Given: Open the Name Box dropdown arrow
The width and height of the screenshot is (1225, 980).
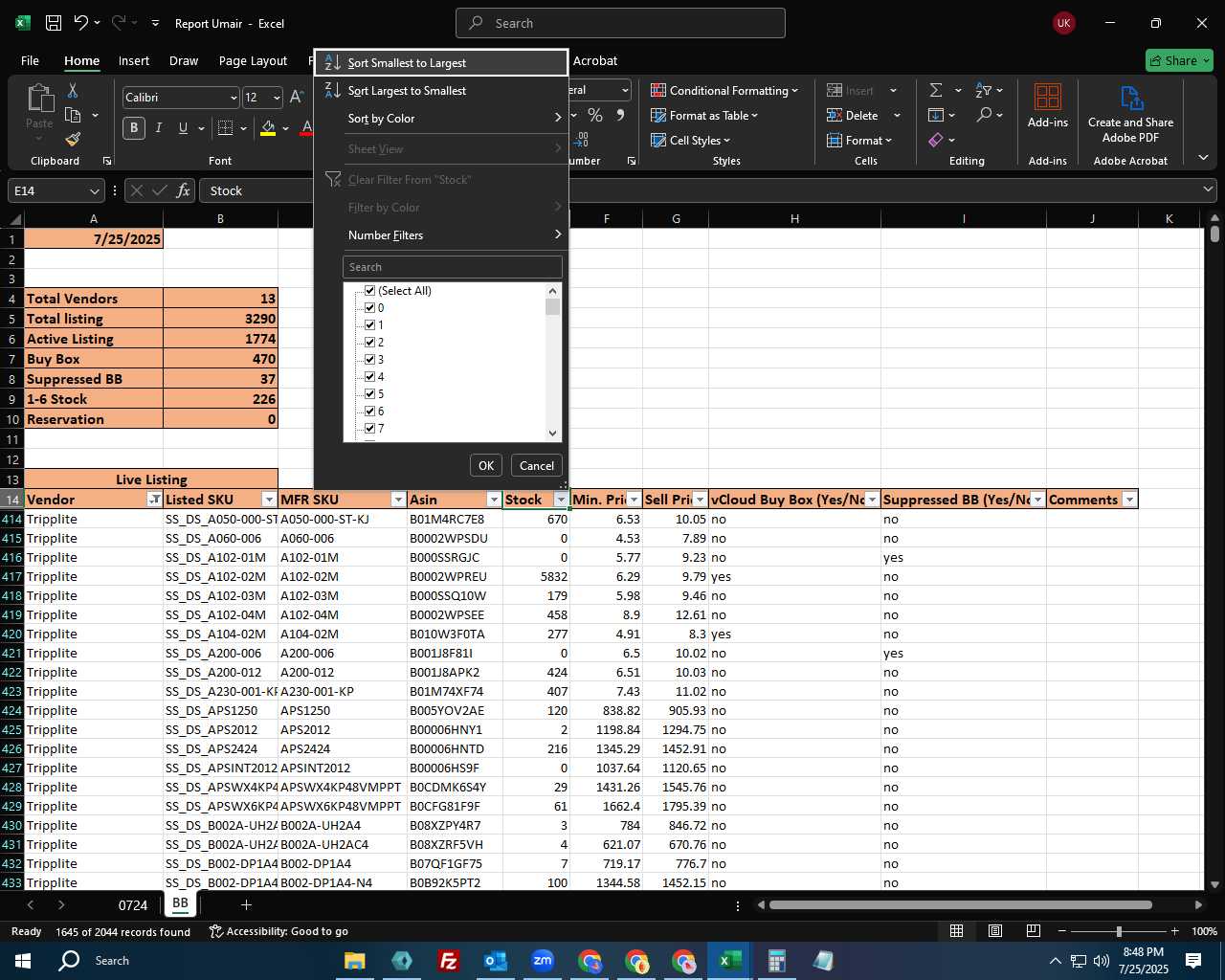Looking at the screenshot, I should pyautogui.click(x=94, y=190).
